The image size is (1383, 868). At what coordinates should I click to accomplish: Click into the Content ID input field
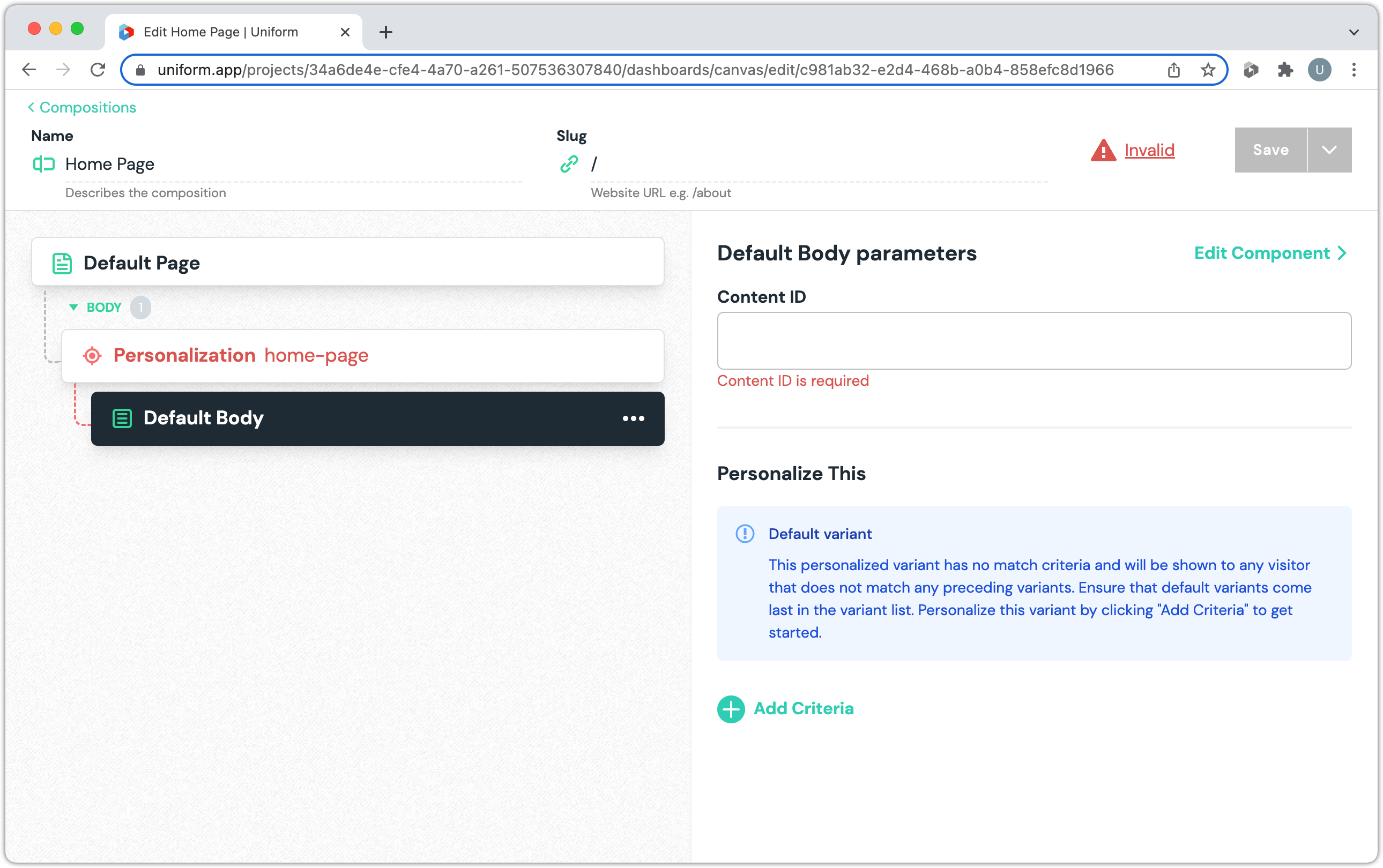(x=1033, y=340)
